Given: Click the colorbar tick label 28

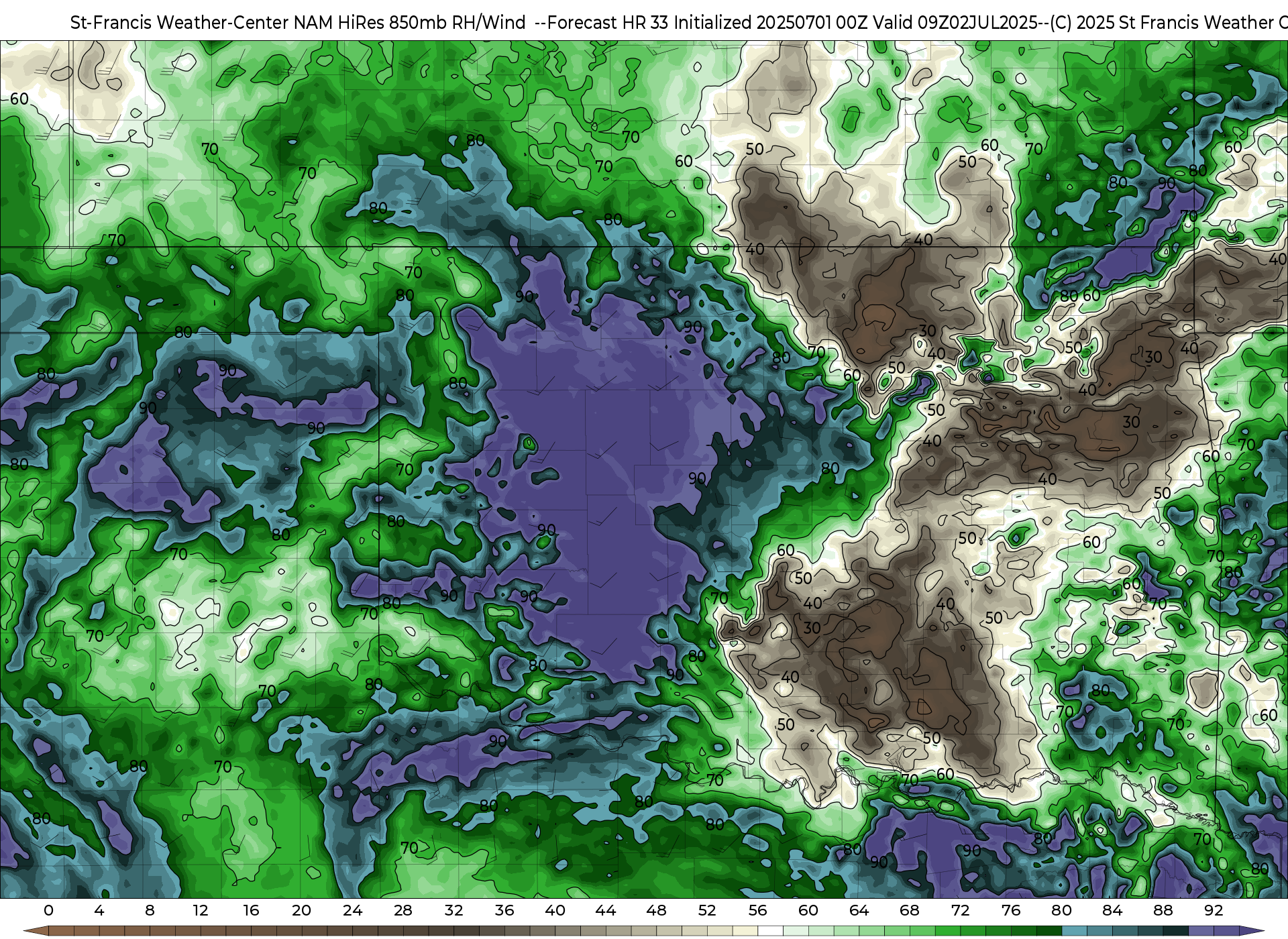Looking at the screenshot, I should (x=403, y=910).
